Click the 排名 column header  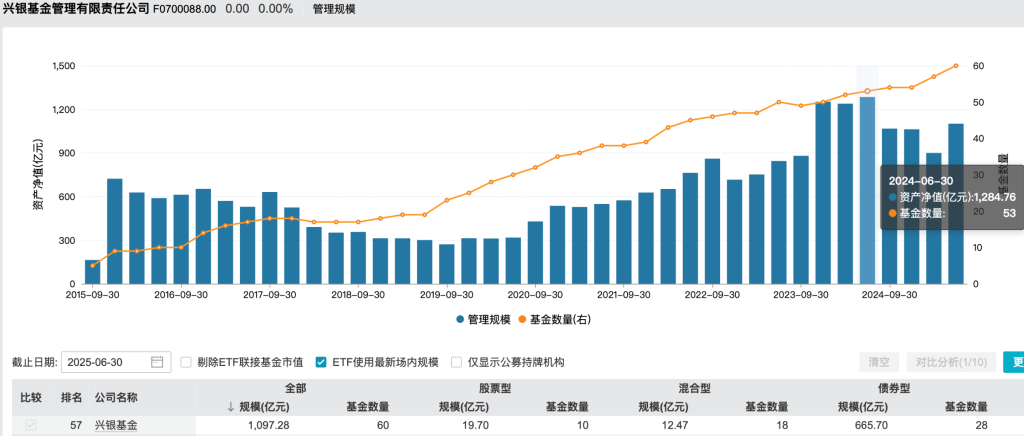point(71,397)
